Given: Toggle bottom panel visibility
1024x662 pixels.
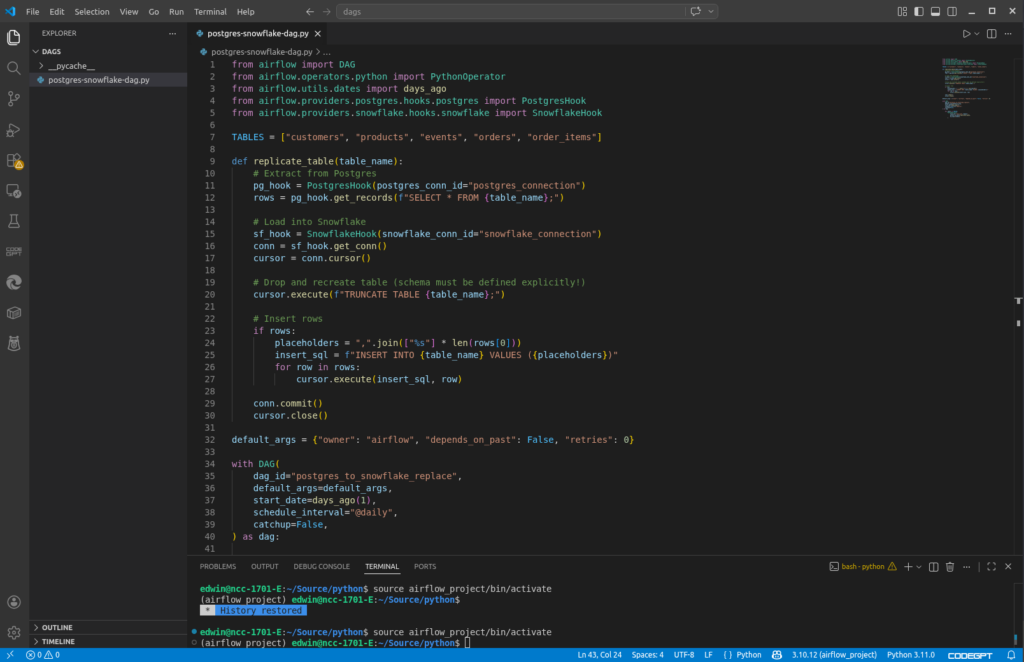Looking at the screenshot, I should tap(935, 12).
